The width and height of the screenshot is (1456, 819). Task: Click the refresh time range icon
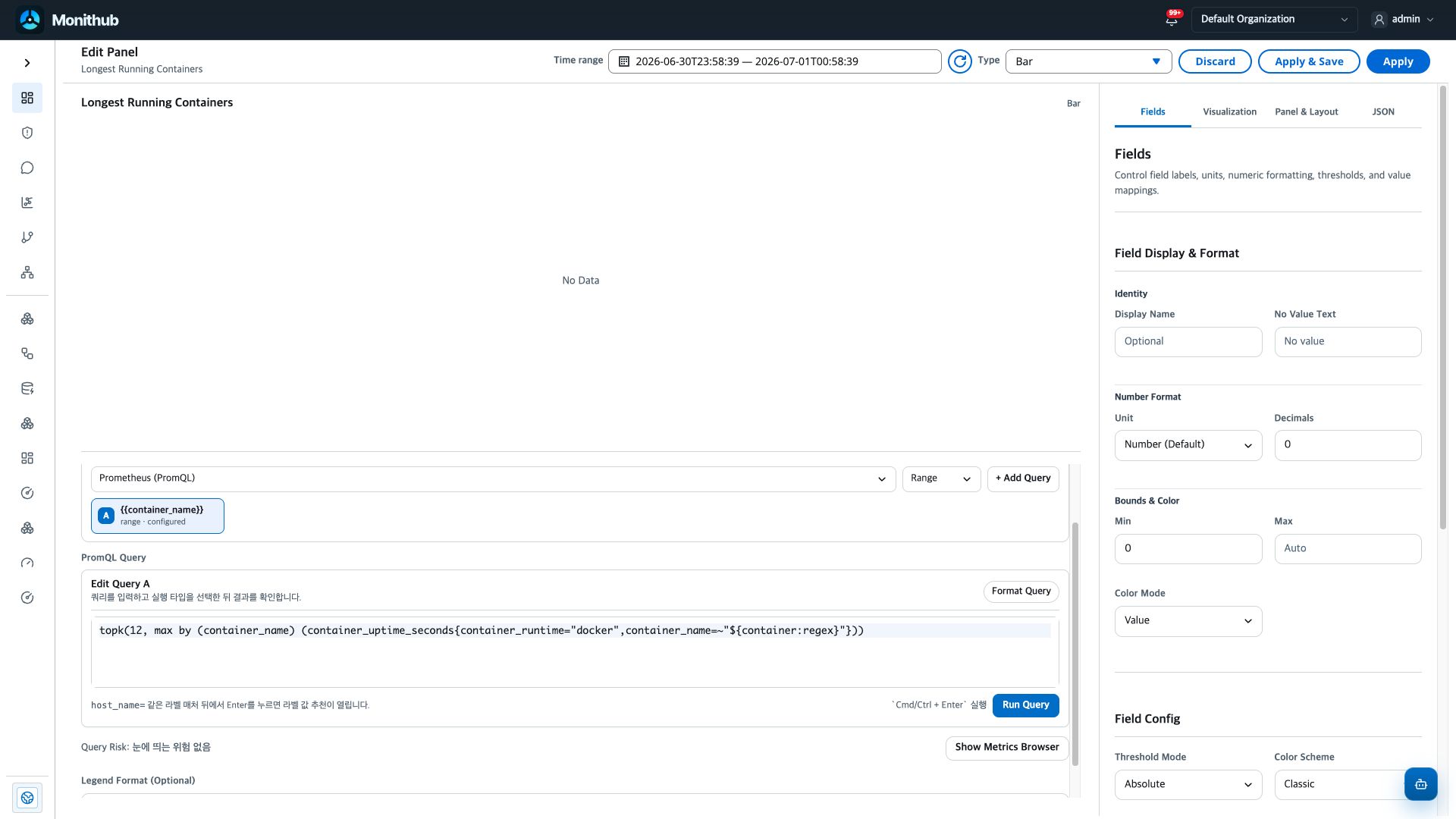coord(960,61)
